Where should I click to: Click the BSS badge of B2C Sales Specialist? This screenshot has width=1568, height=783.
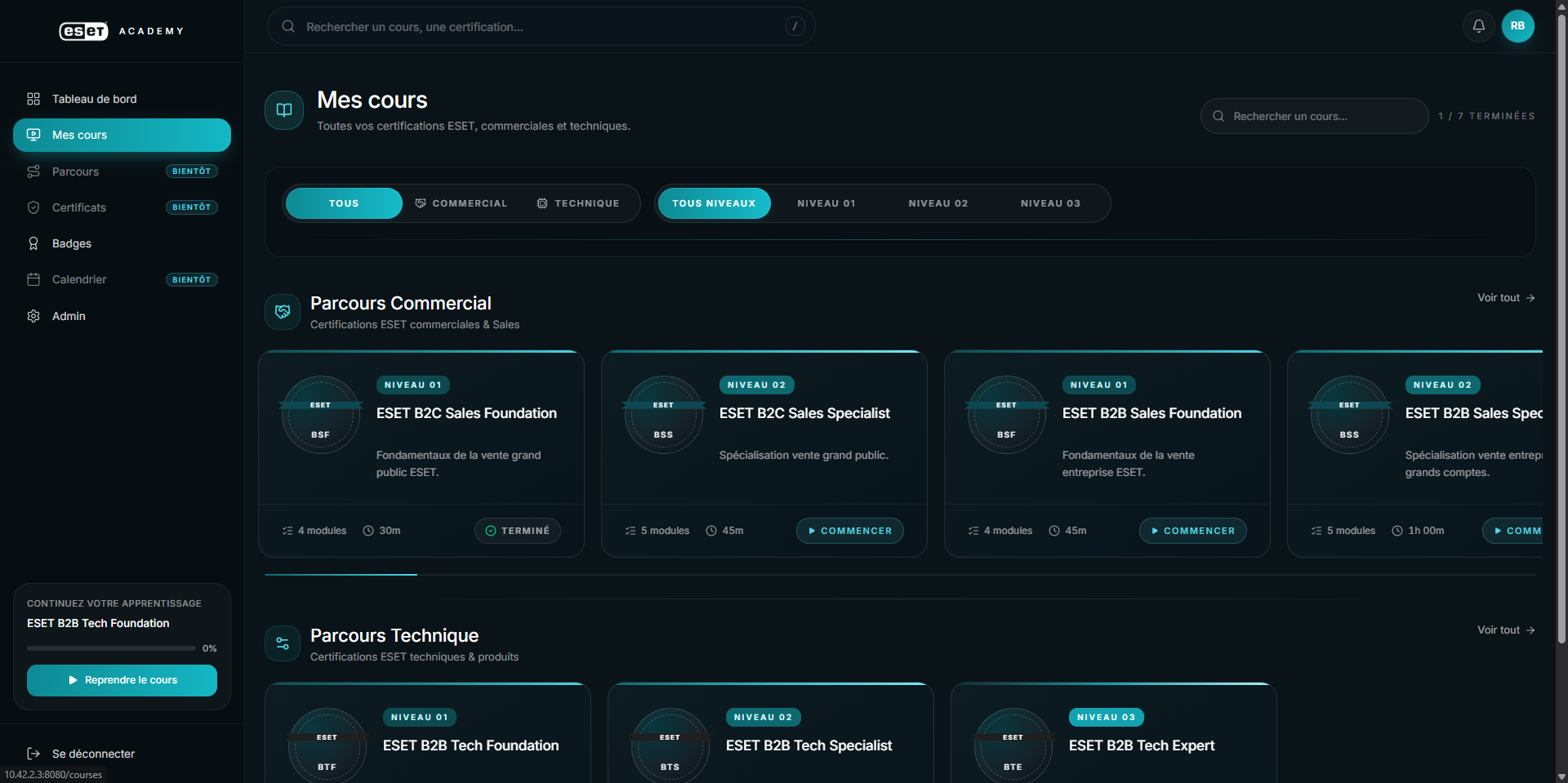click(x=664, y=415)
